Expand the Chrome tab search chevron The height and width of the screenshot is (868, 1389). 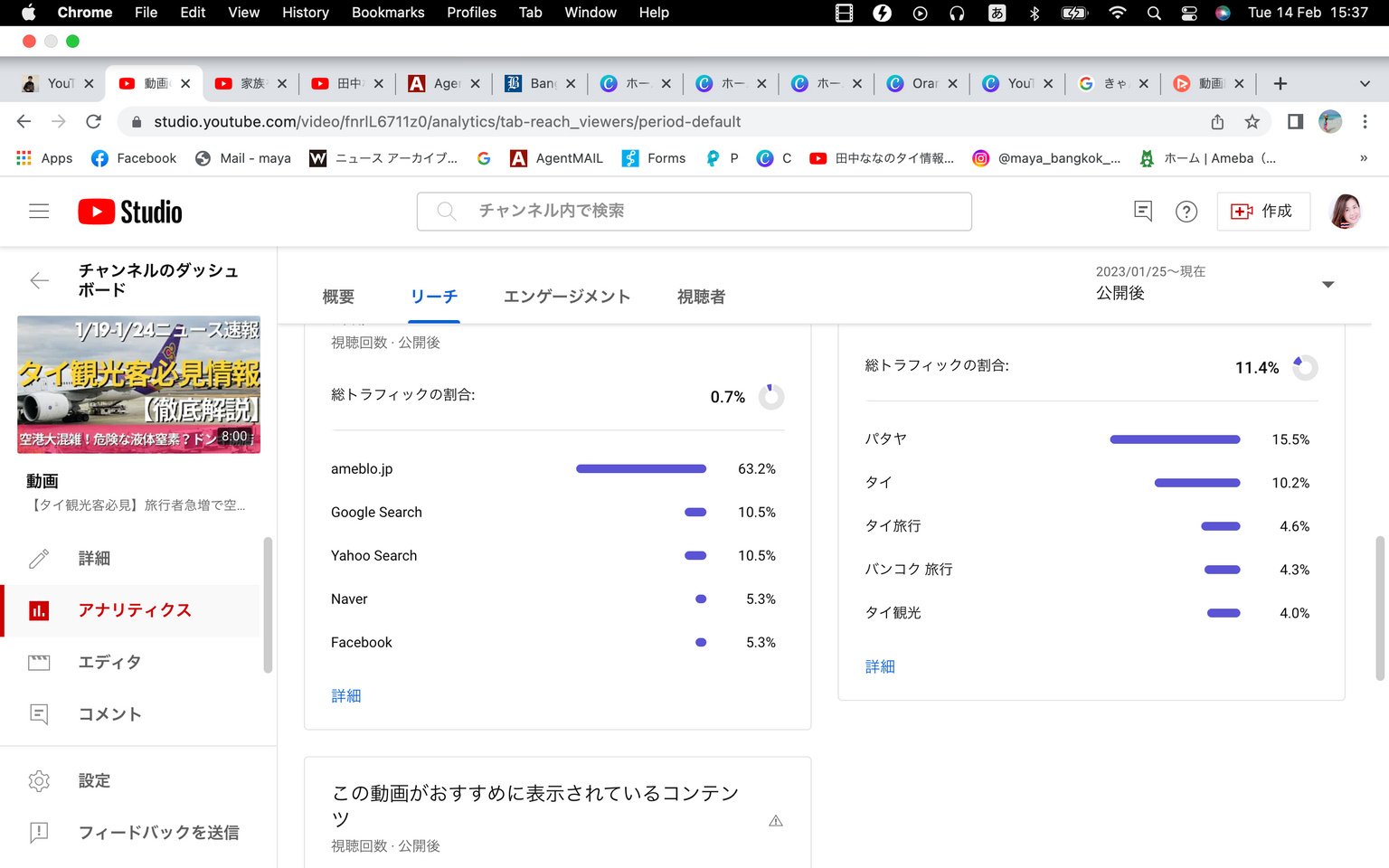pos(1364,84)
